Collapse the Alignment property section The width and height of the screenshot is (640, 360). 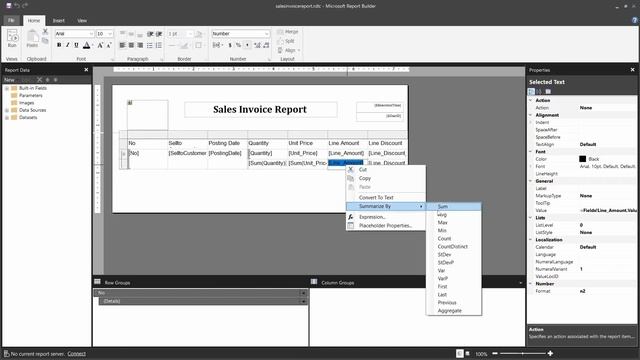point(531,115)
